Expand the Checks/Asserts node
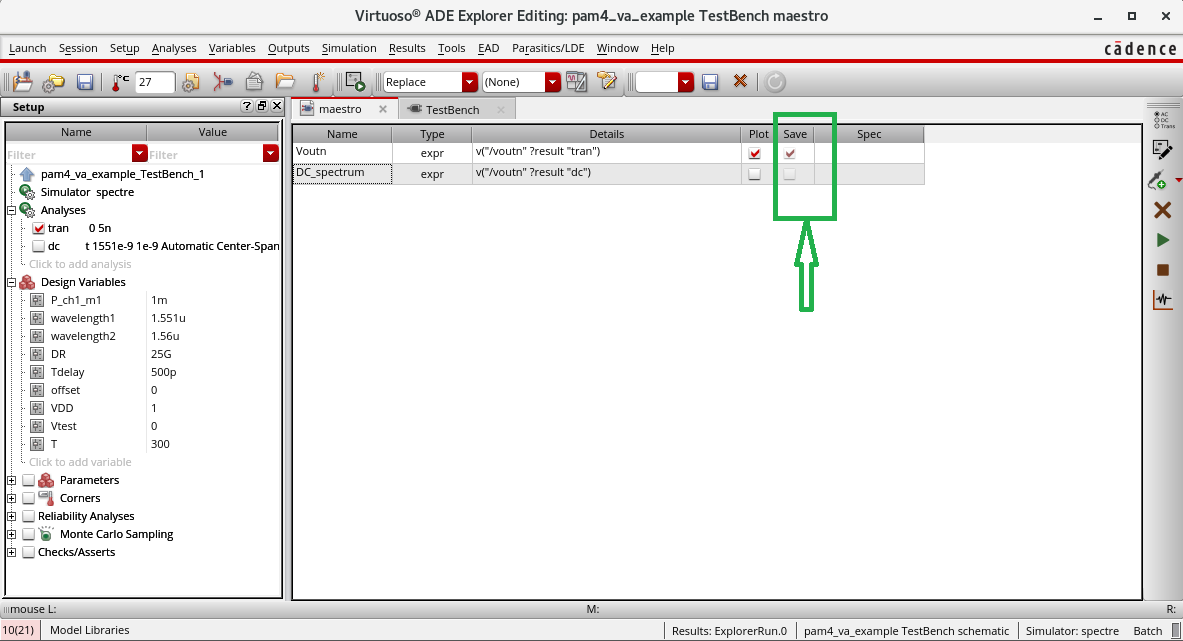Image resolution: width=1183 pixels, height=641 pixels. pos(11,553)
